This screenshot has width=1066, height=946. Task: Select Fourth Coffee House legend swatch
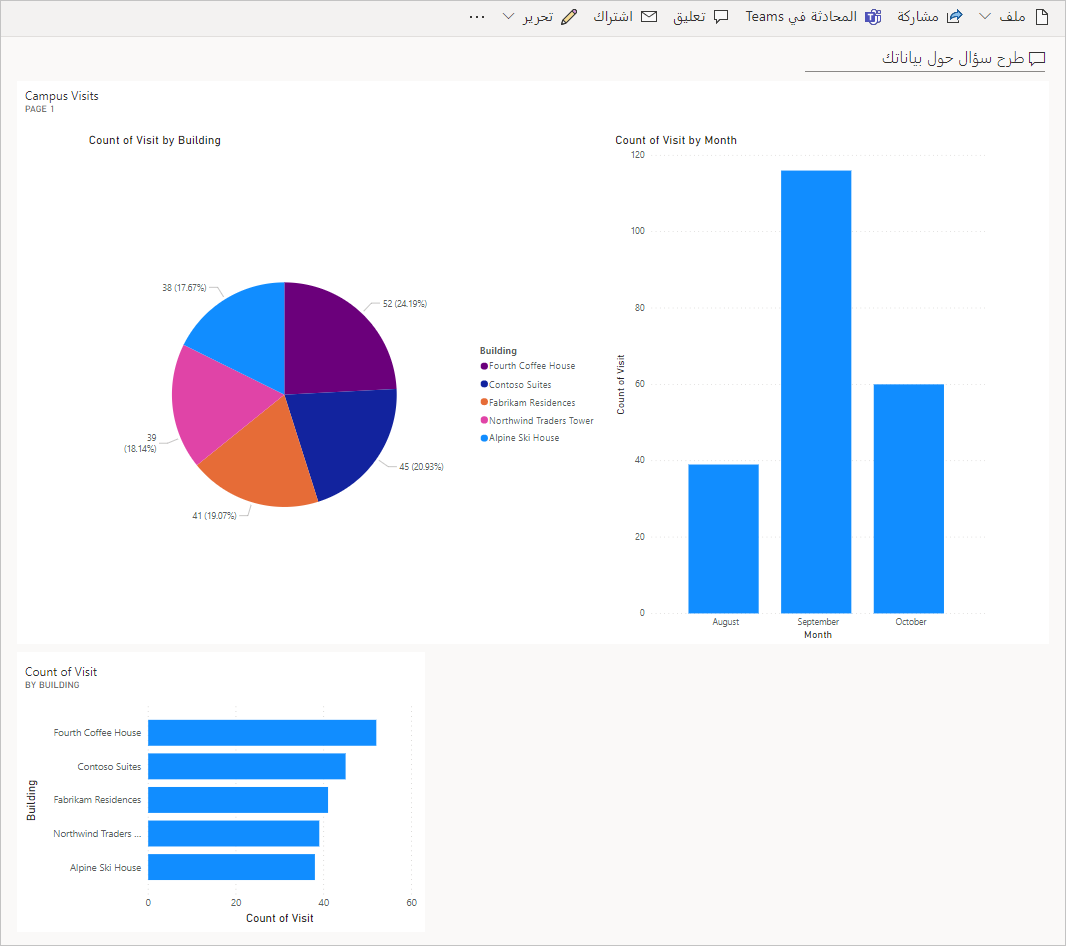[x=484, y=366]
